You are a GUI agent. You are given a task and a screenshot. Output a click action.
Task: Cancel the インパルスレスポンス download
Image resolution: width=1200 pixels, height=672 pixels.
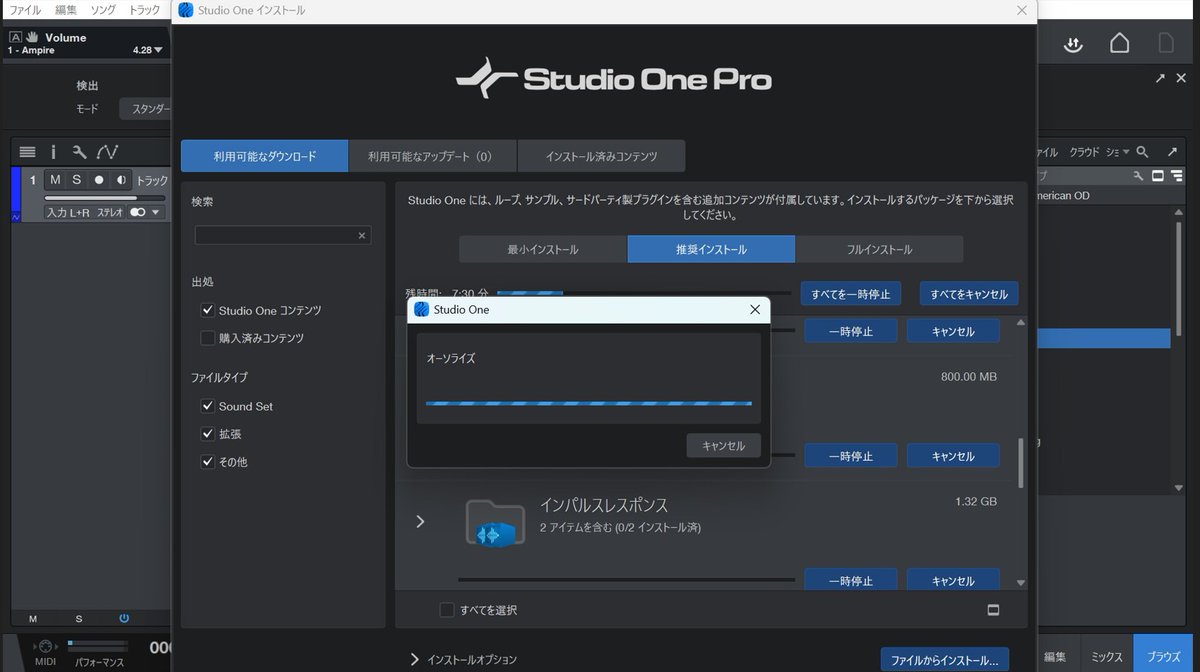953,581
